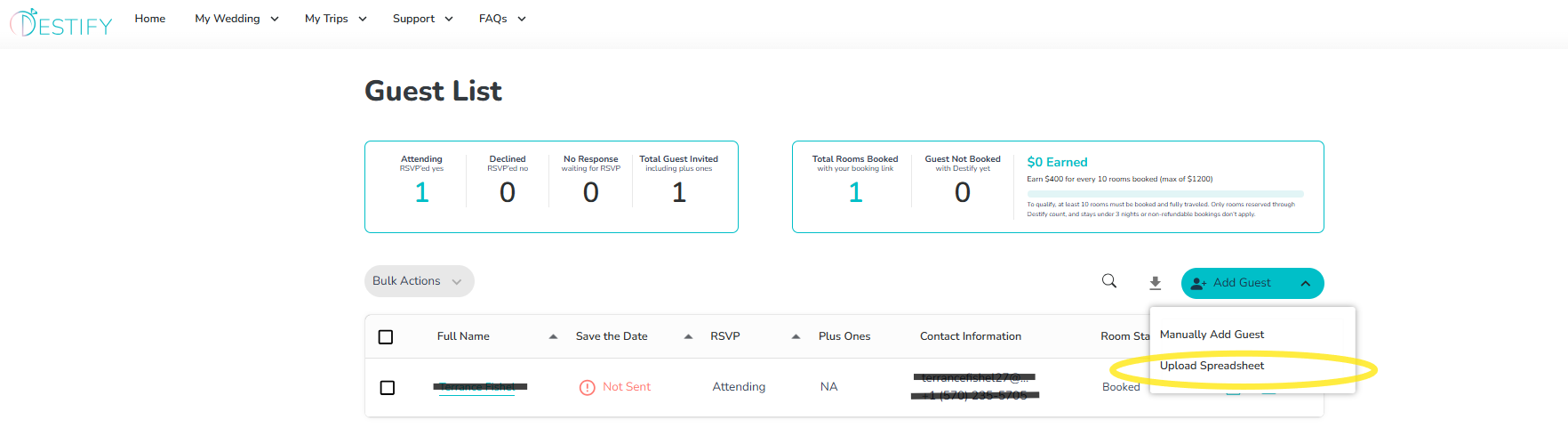Viewport: 1568px width, 436px height.
Task: Expand the My Wedding menu
Action: pyautogui.click(x=236, y=19)
